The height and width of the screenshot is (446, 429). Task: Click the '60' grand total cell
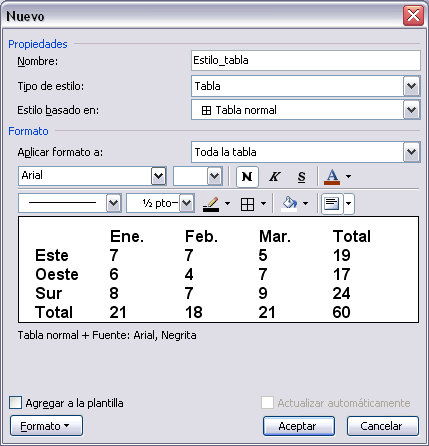pos(341,312)
